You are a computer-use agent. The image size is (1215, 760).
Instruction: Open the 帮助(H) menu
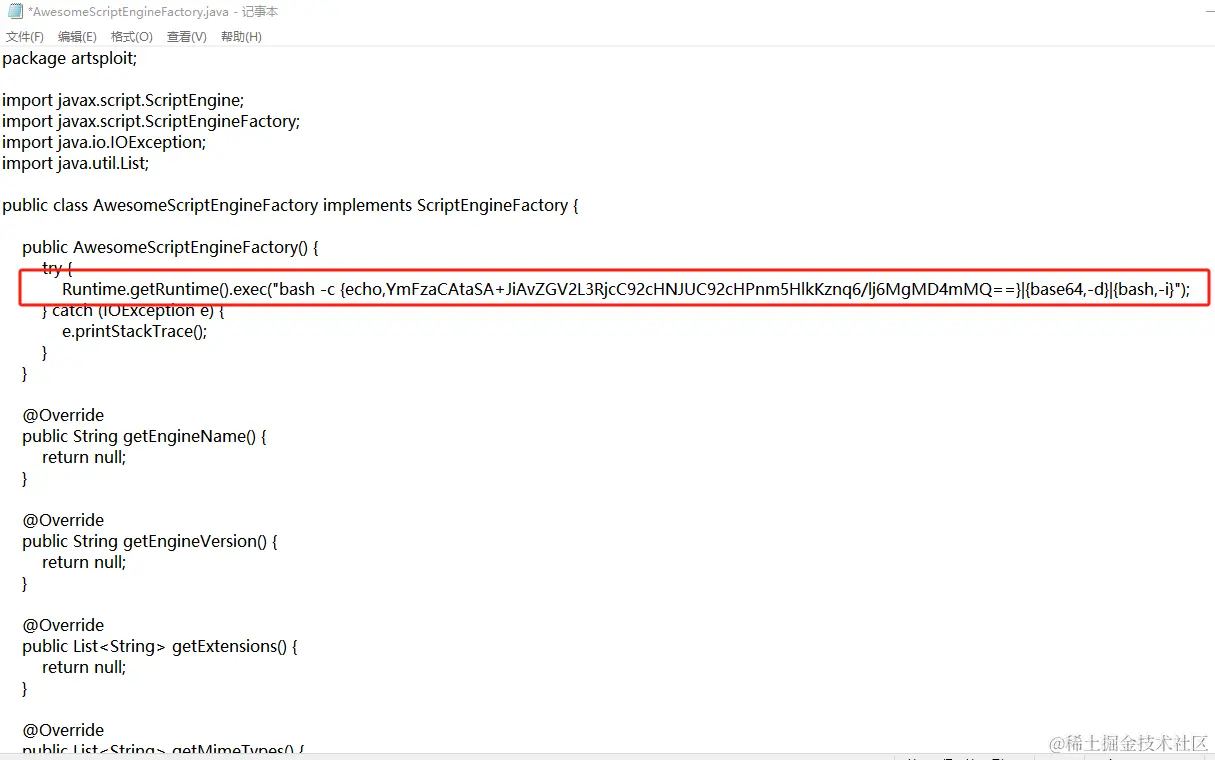pyautogui.click(x=241, y=37)
